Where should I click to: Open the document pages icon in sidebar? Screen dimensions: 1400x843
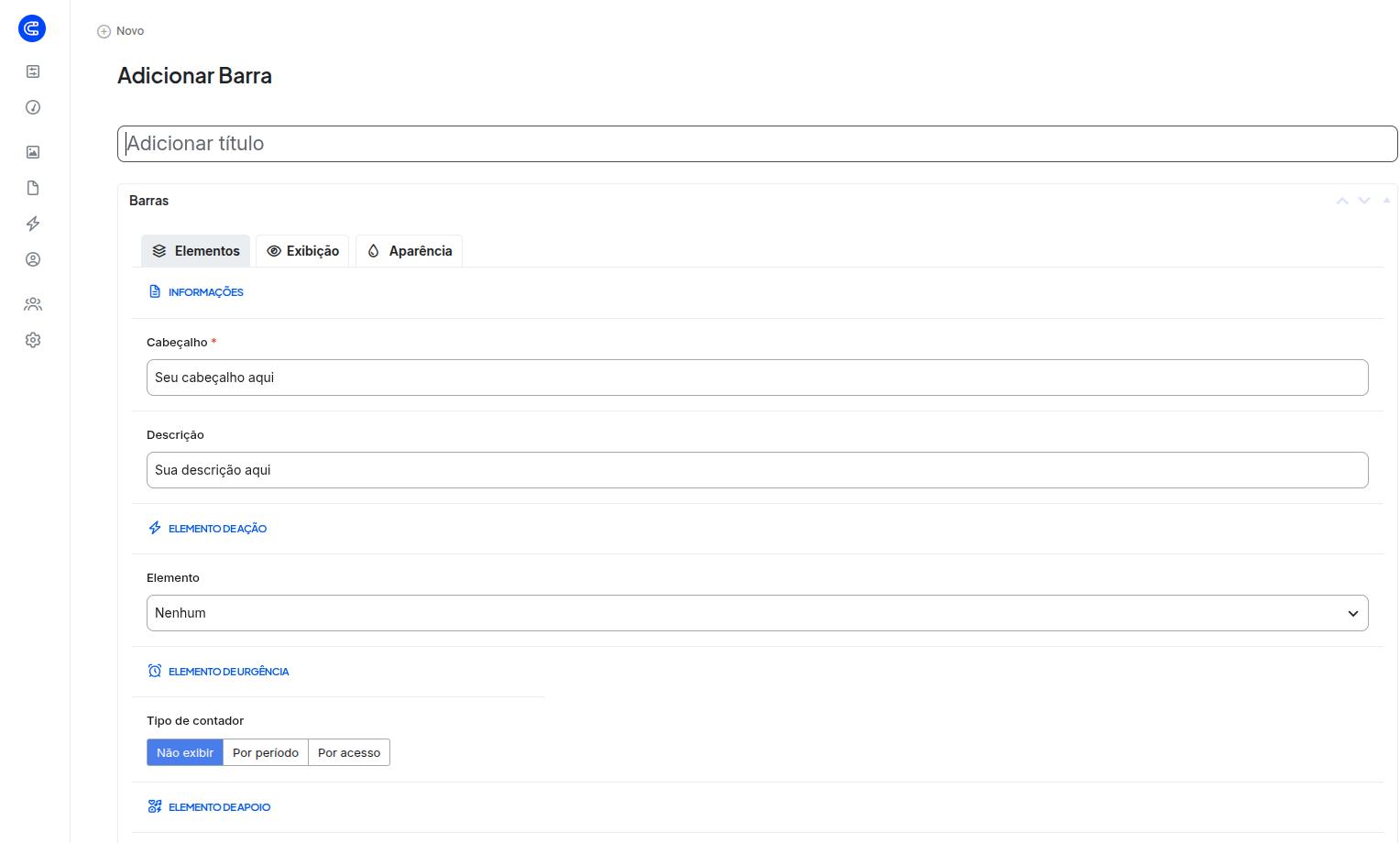click(x=33, y=188)
